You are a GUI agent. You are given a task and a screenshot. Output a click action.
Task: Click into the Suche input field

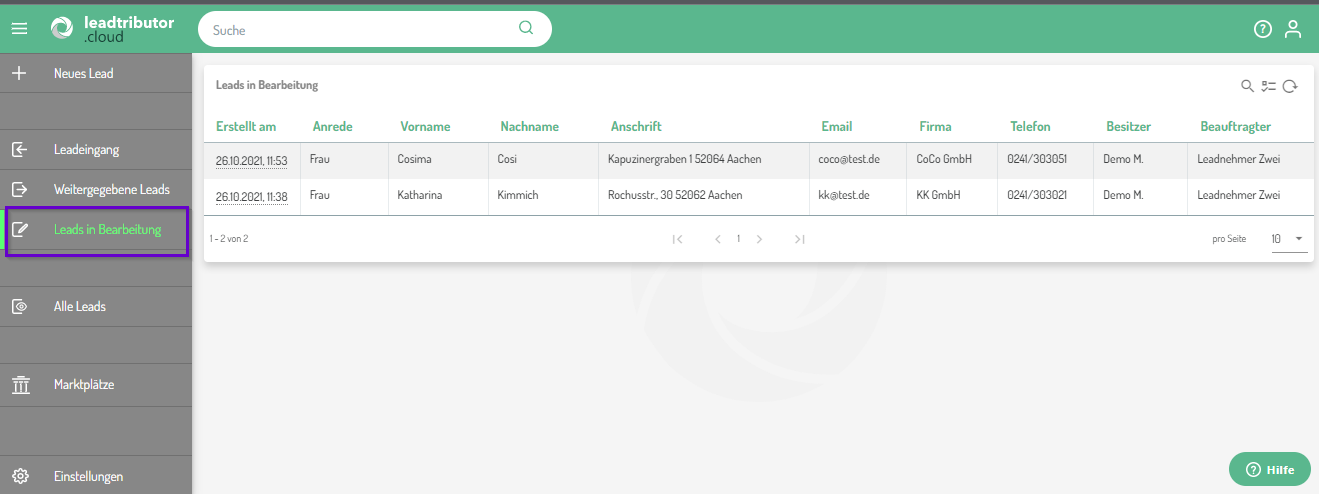360,30
